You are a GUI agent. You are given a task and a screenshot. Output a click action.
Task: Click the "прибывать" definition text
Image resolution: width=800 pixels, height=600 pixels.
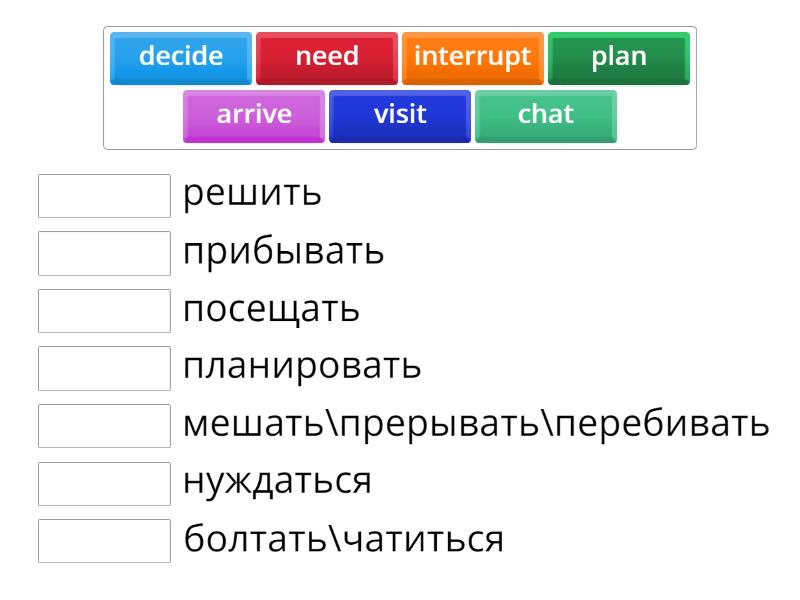point(284,252)
